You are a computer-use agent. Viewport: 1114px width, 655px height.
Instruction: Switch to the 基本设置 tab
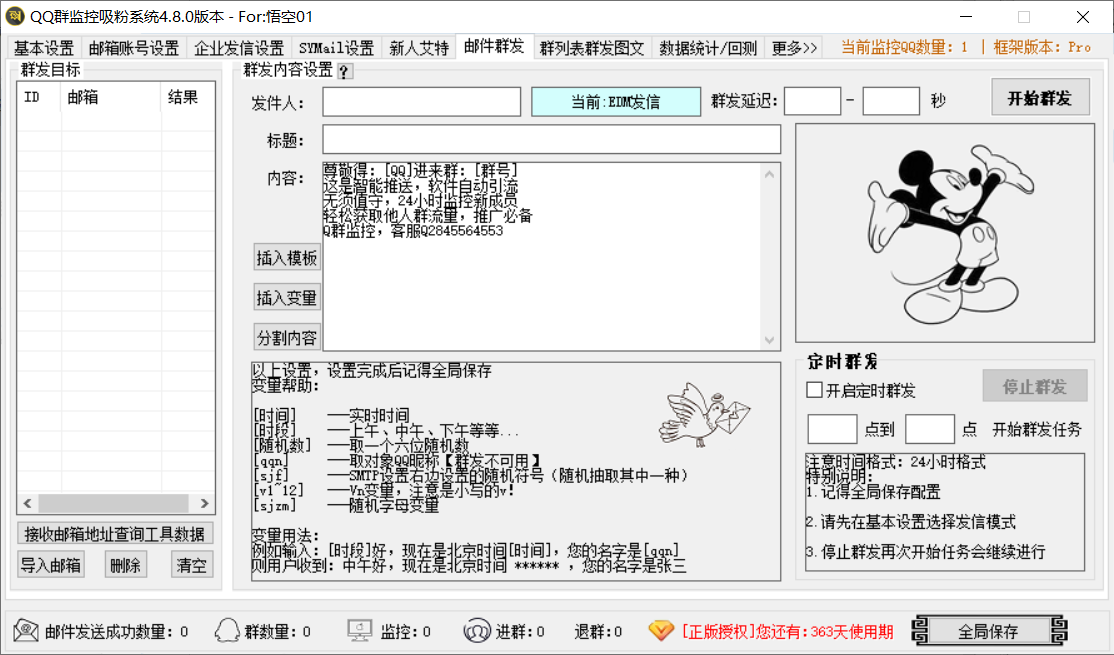click(x=44, y=48)
